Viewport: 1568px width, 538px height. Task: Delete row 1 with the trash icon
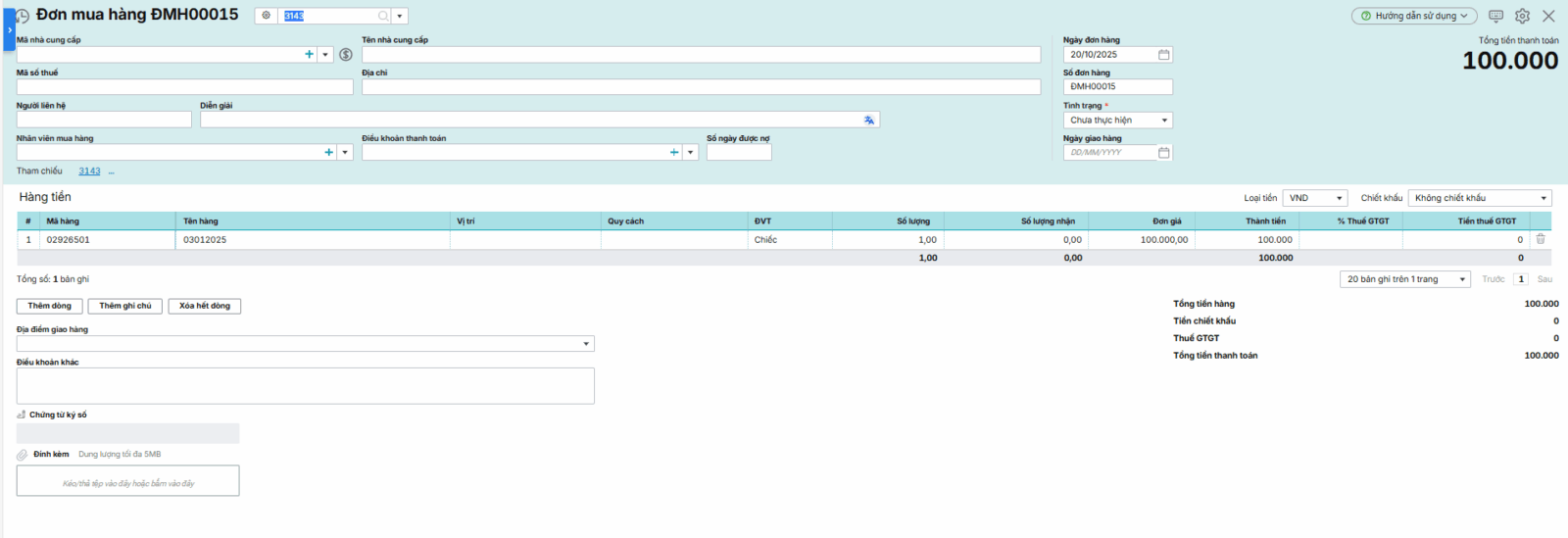[1541, 239]
